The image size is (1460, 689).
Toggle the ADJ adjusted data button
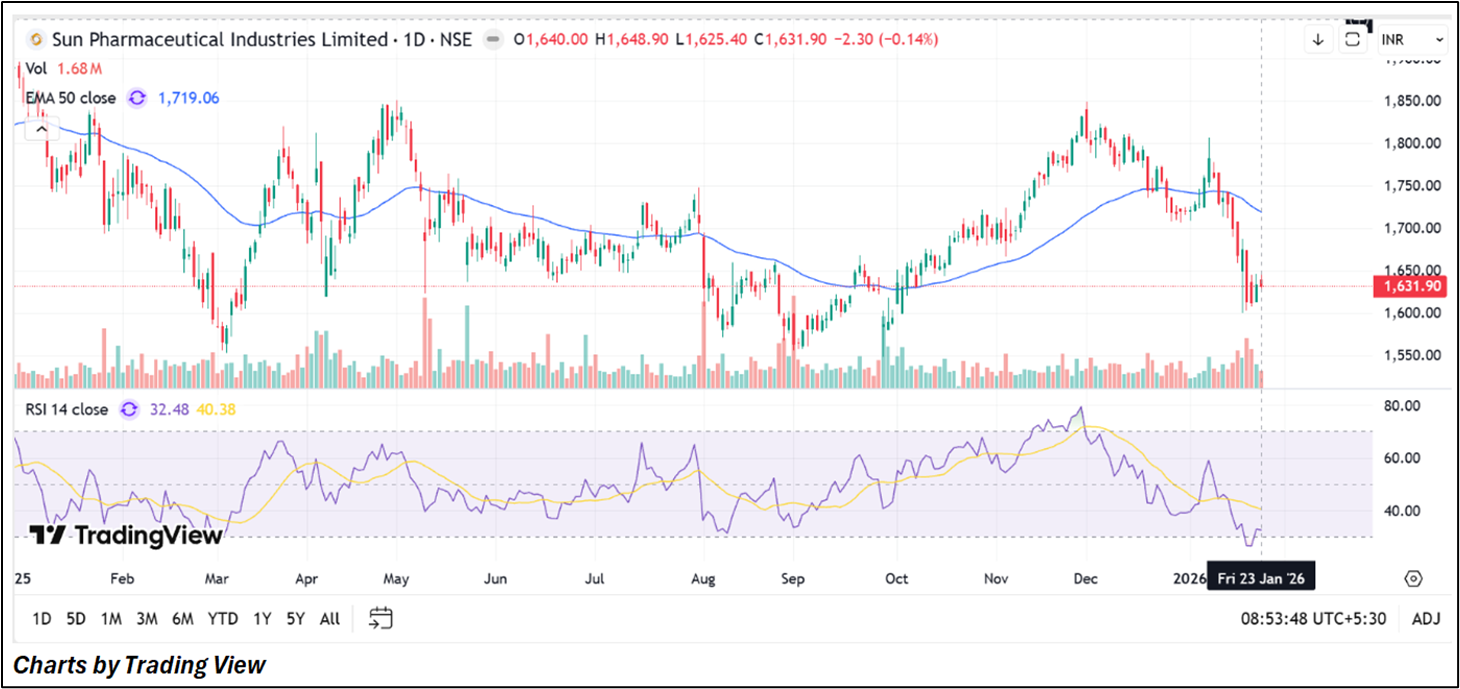1425,619
